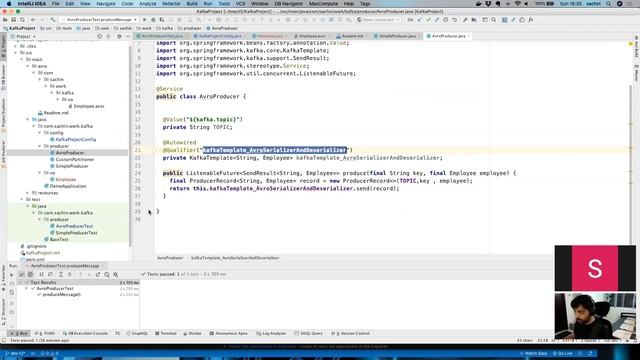The width and height of the screenshot is (640, 360).
Task: Open the DB Navigator menu
Action: (x=289, y=4)
